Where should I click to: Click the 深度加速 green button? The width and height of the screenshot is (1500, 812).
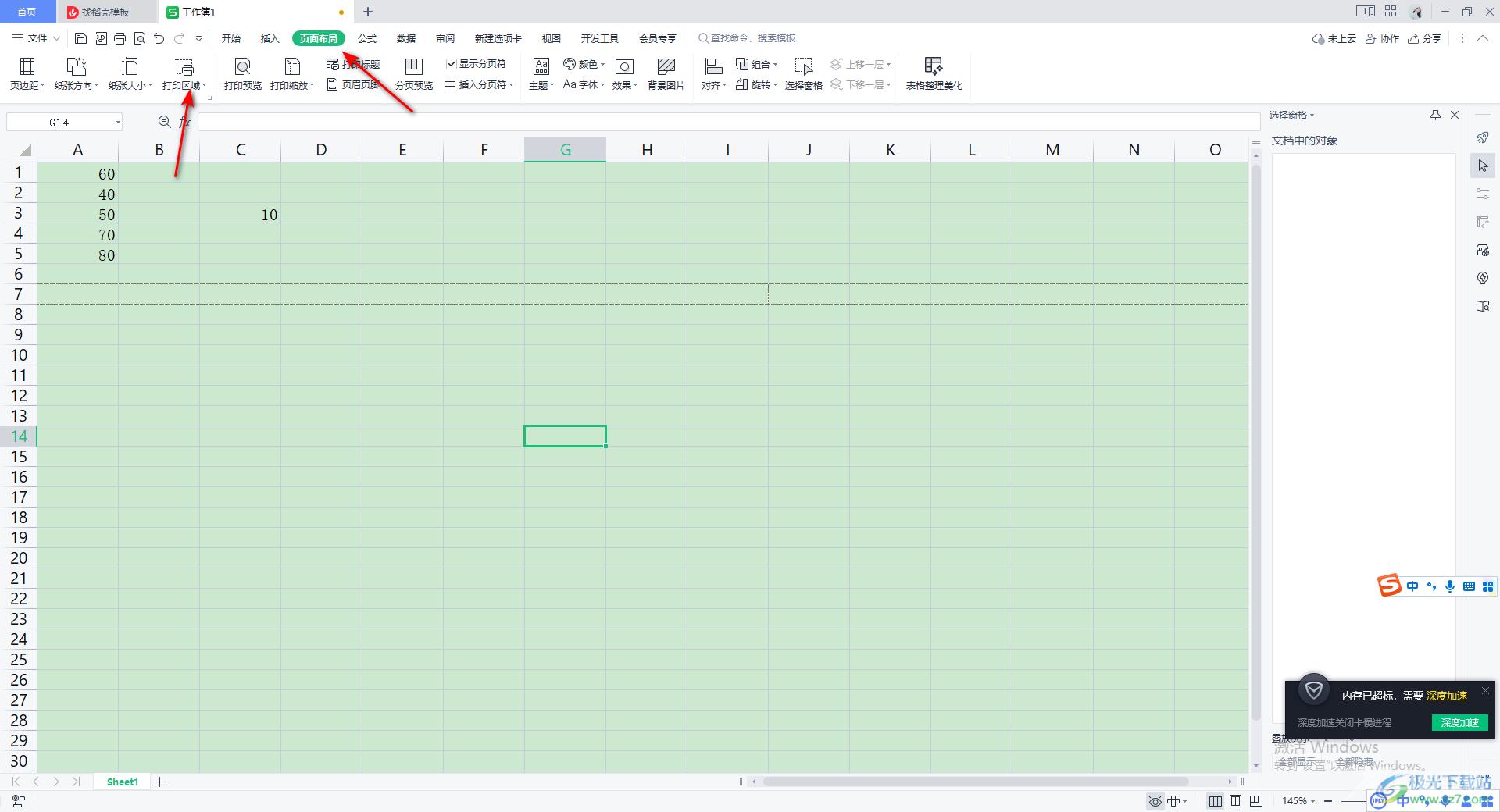point(1459,722)
